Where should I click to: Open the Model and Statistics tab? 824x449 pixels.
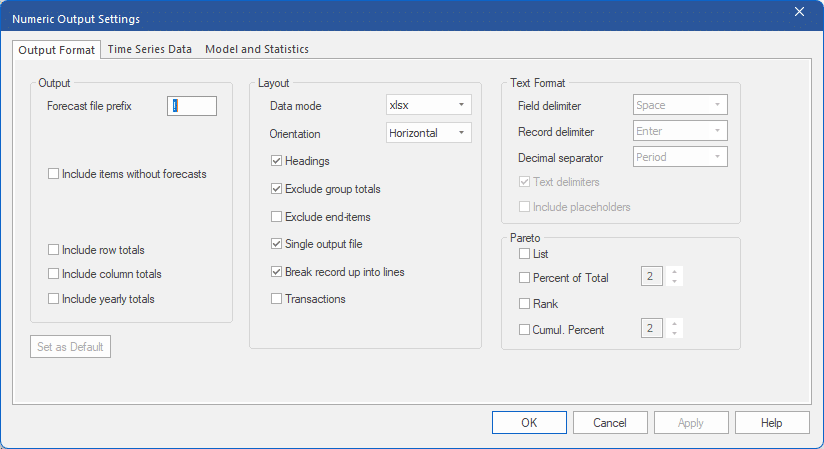257,49
